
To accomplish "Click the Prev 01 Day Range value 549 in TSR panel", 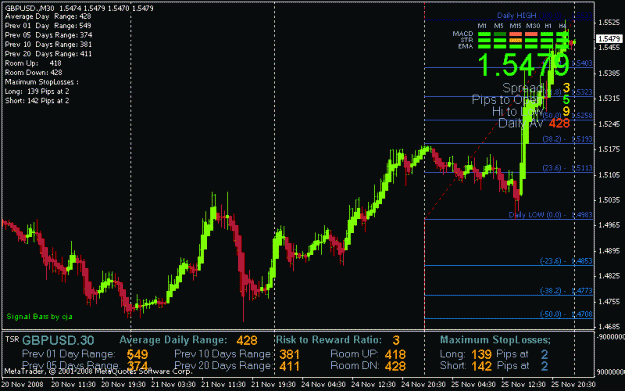I will click(138, 354).
